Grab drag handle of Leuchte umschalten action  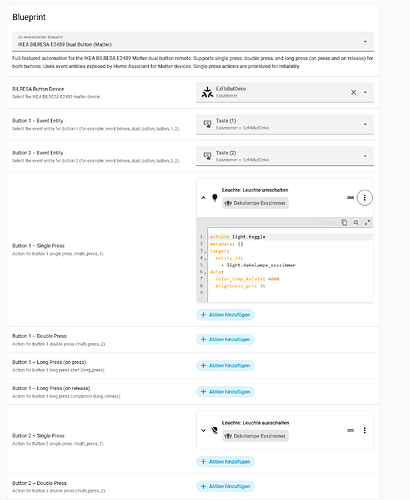(x=350, y=198)
